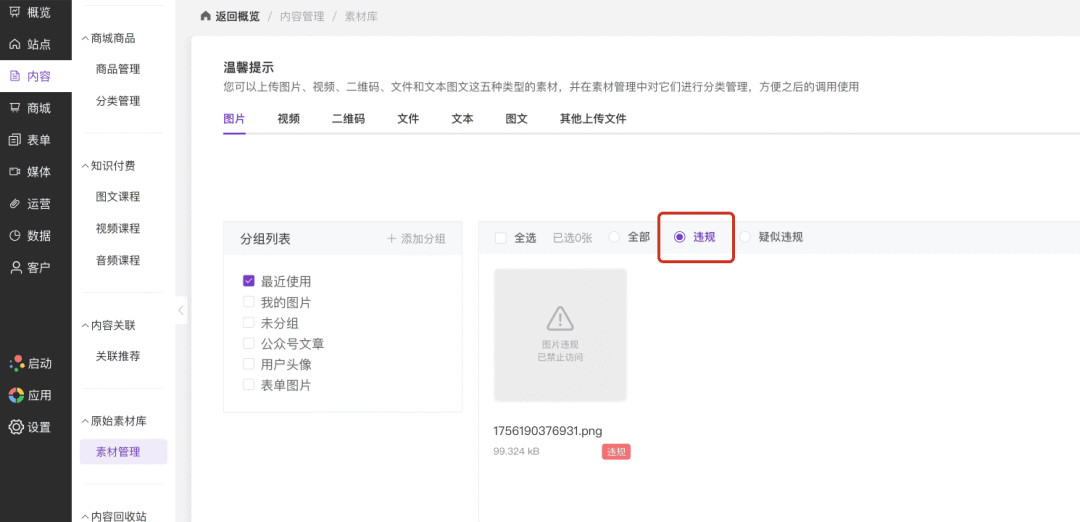Click the 返回概览 breadcrumb link
1080x522 pixels.
click(x=238, y=17)
